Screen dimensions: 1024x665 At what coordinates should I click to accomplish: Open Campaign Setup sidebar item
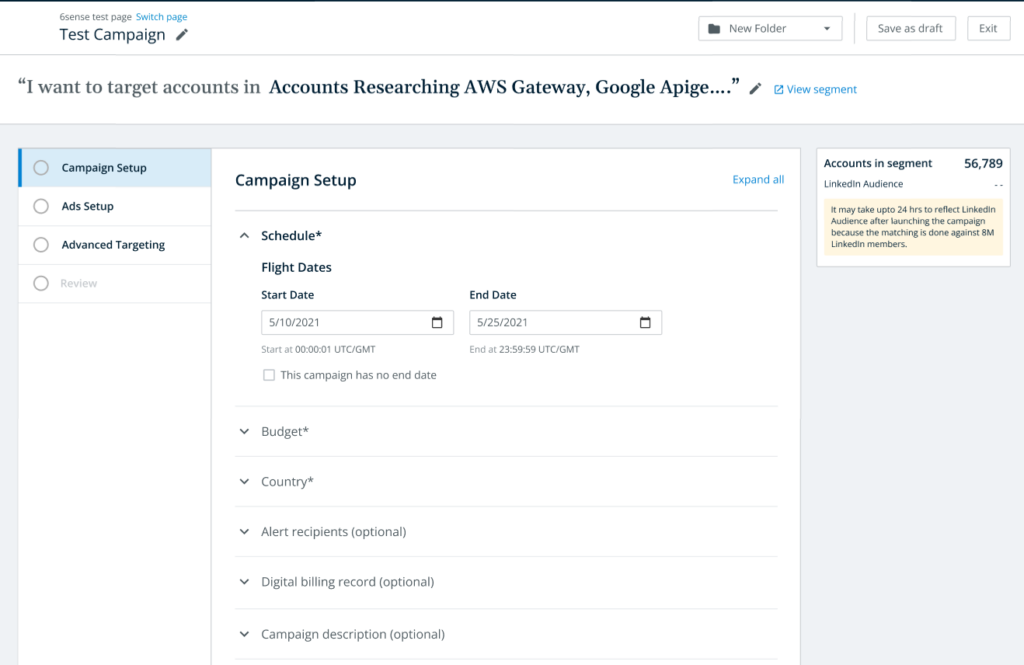(x=115, y=168)
